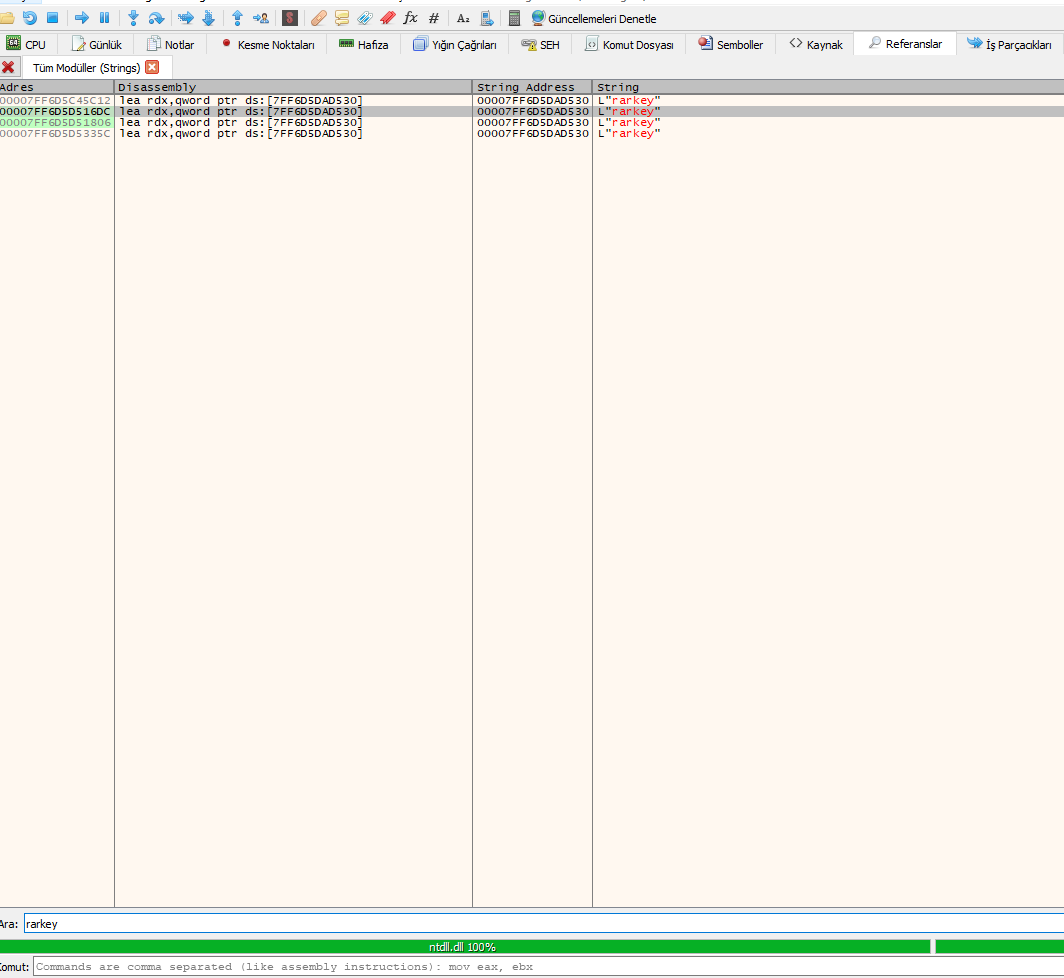Open the Comments speech bubble icon
Screen dimensions: 1064x978
pyautogui.click(x=342, y=18)
